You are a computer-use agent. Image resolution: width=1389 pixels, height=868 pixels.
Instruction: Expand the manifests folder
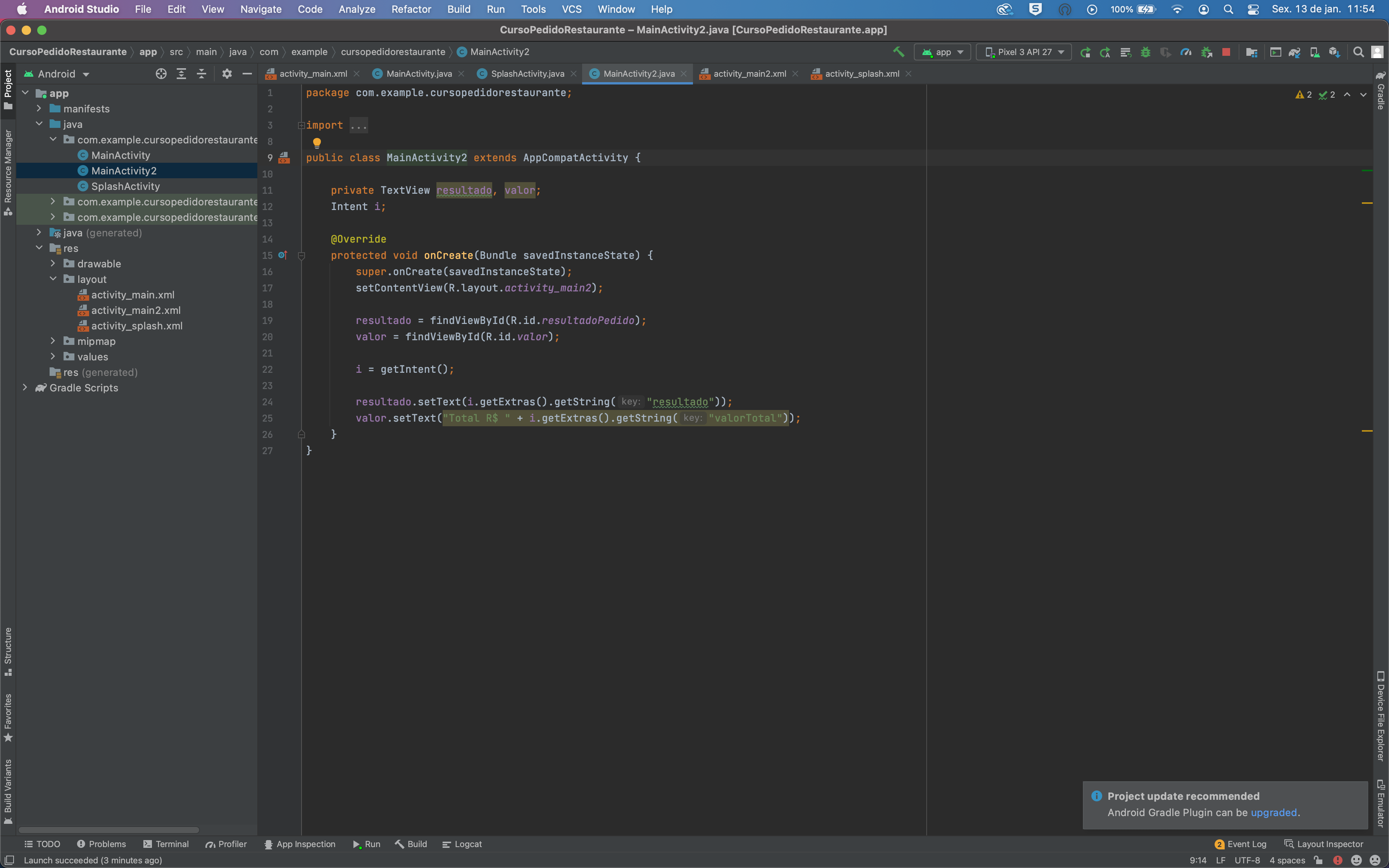pos(39,108)
